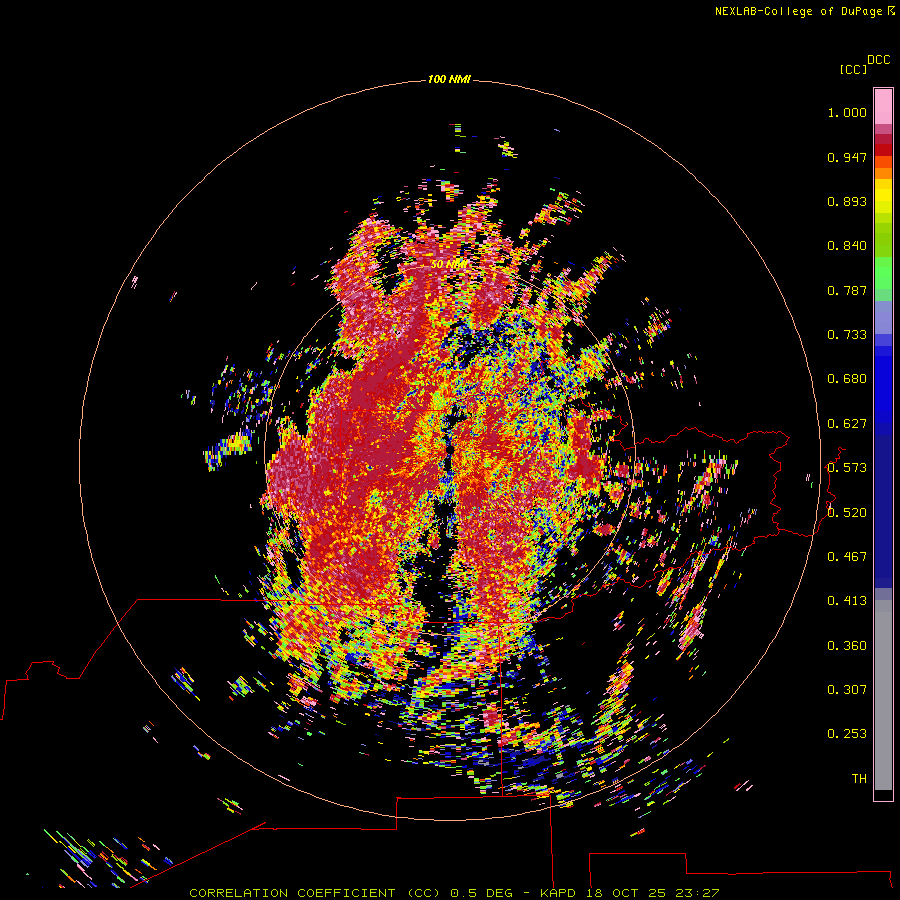Select the 0.253 legend value
Image resolution: width=900 pixels, height=900 pixels.
tap(847, 734)
